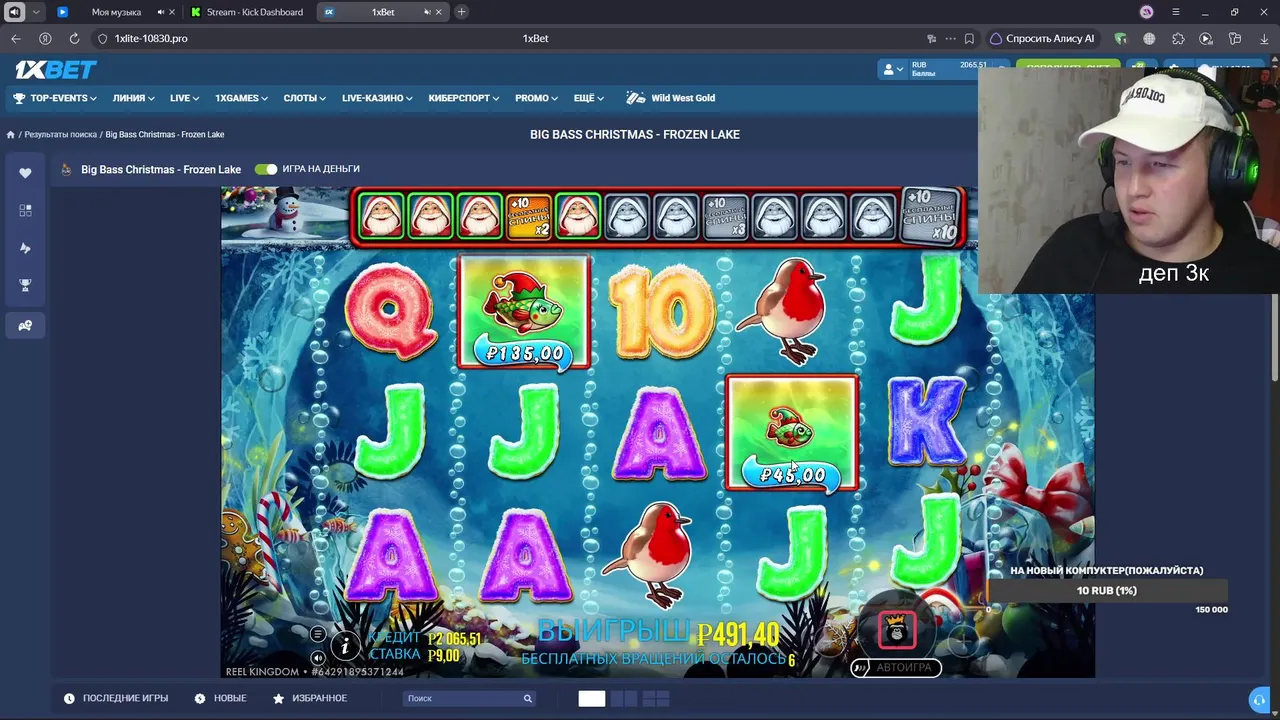1280x720 pixels.
Task: Switch to the Моя музыка browser tab
Action: coord(116,12)
